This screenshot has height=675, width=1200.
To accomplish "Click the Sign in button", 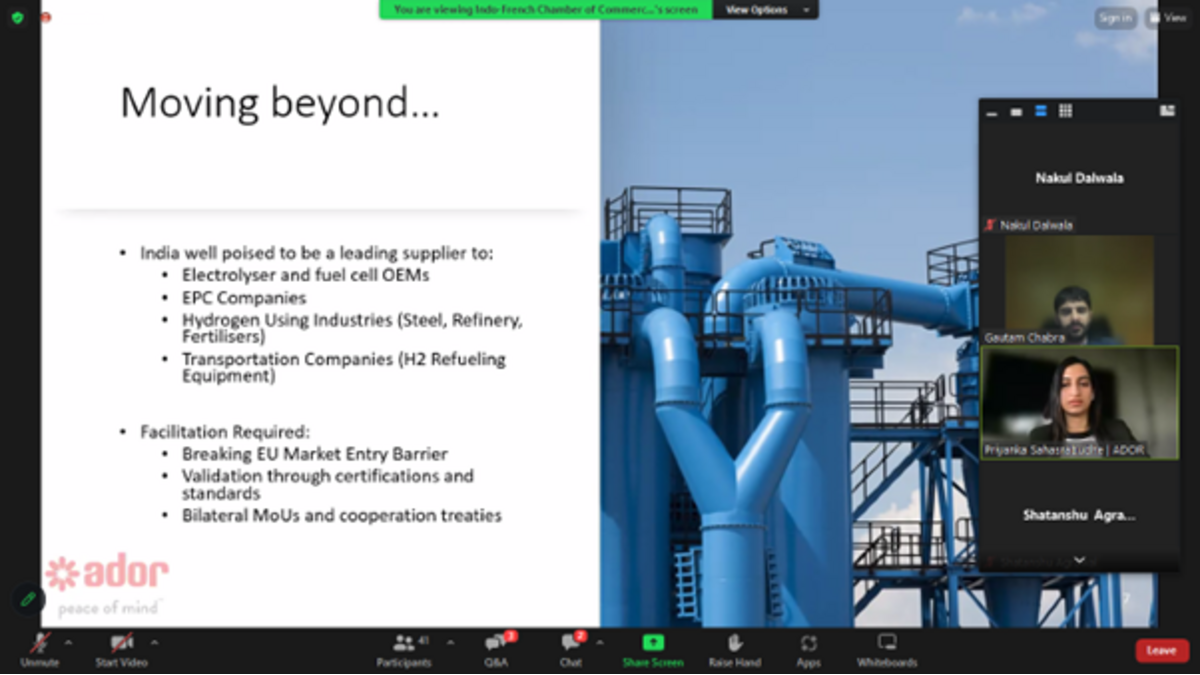I will (x=1115, y=18).
